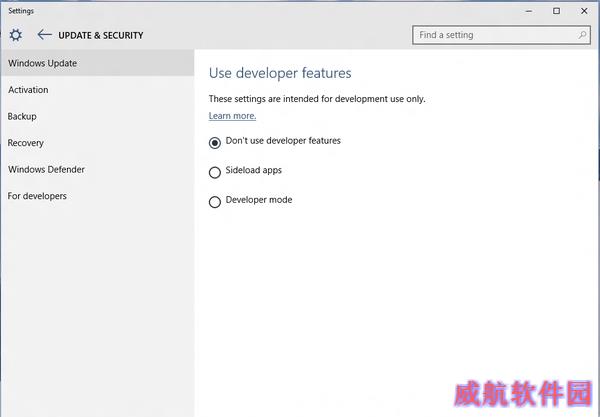600x417 pixels.
Task: Open the For developers section
Action: click(x=98, y=196)
